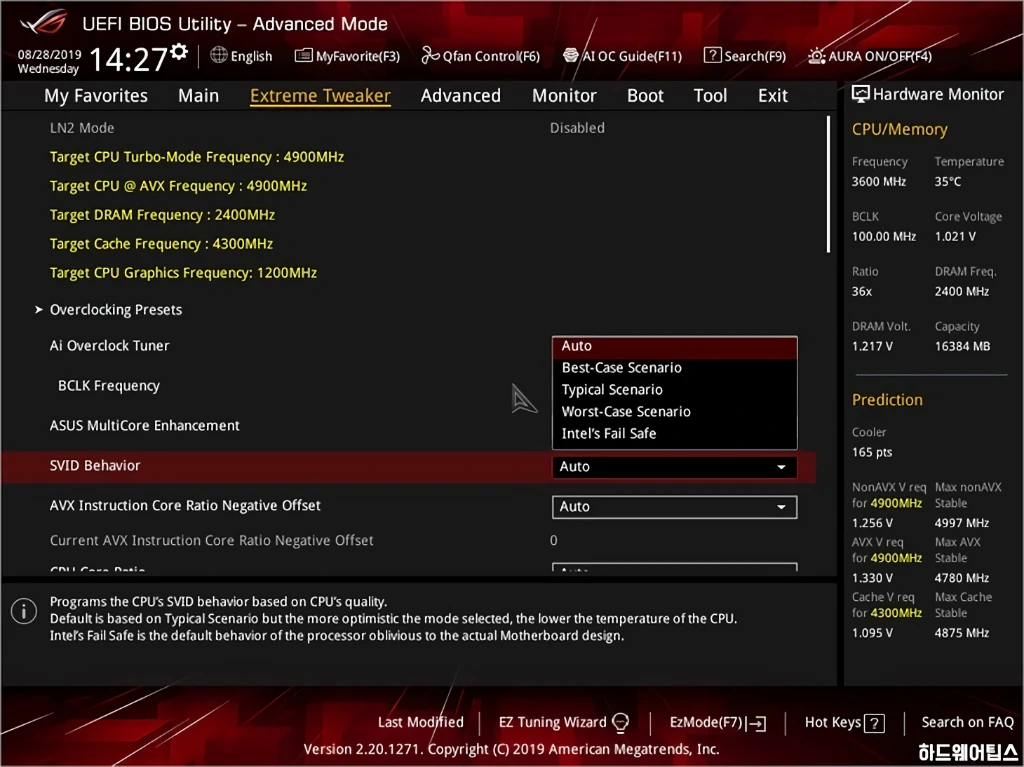Click the AI OC Guide icon

point(571,56)
